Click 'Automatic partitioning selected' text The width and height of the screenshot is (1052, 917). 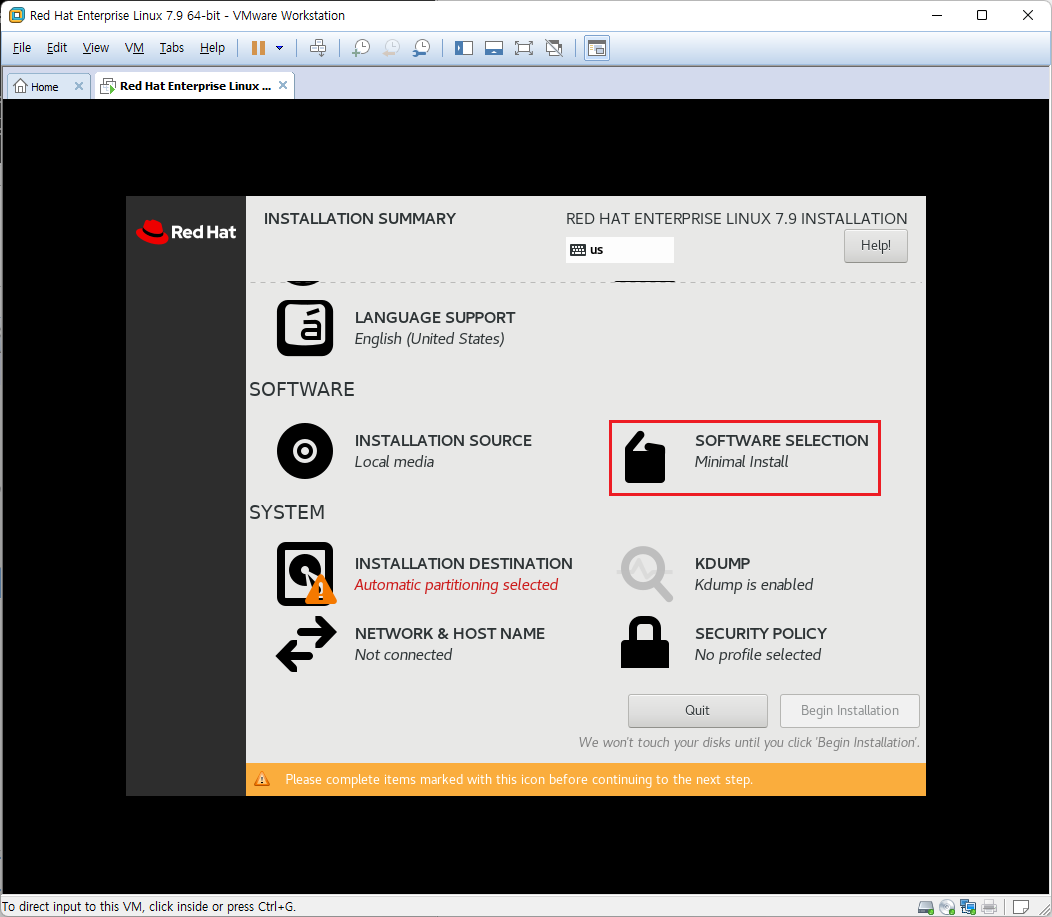click(x=456, y=585)
